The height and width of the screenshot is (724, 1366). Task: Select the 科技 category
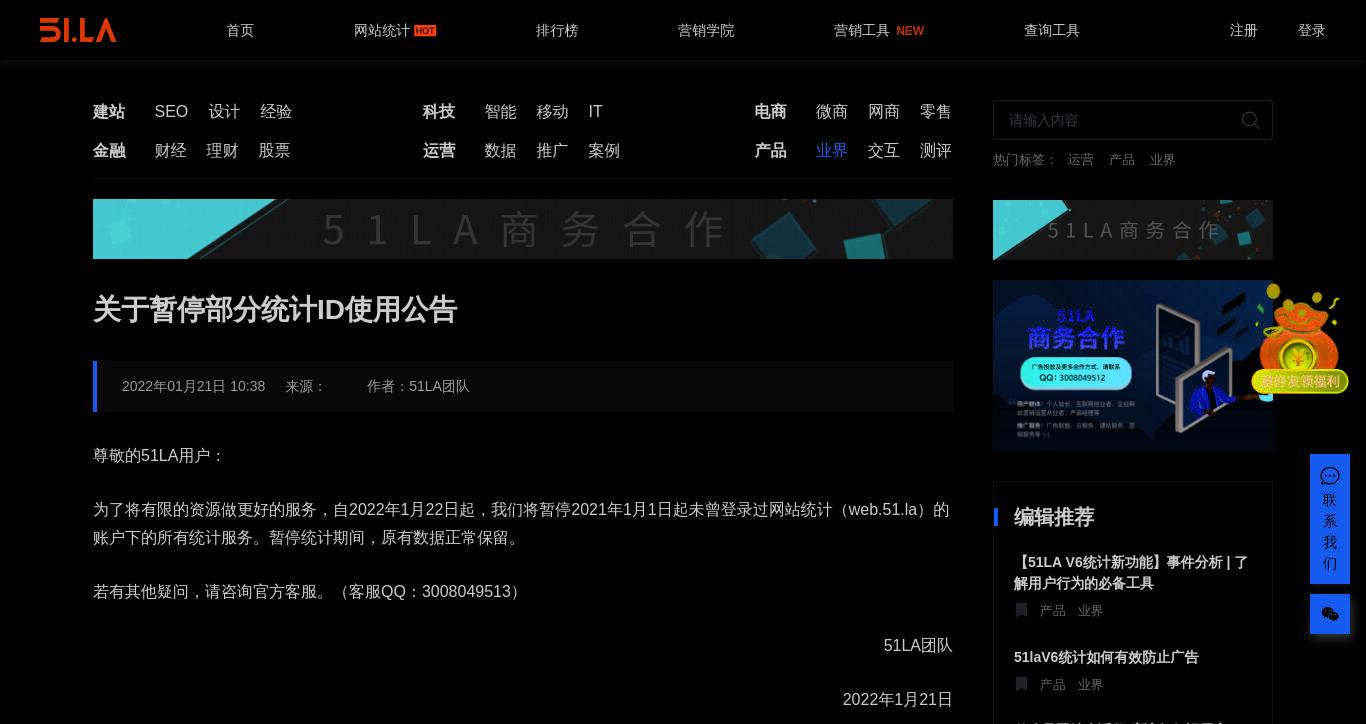pyautogui.click(x=439, y=112)
